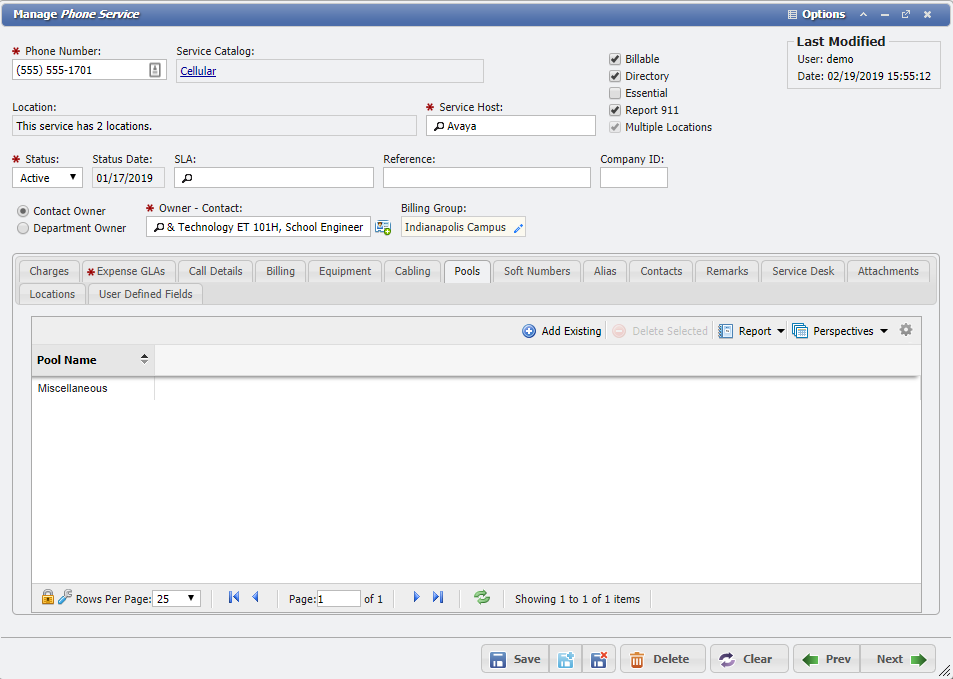Select the Delete trash icon button
Viewport: 953px width, 679px height.
662,659
